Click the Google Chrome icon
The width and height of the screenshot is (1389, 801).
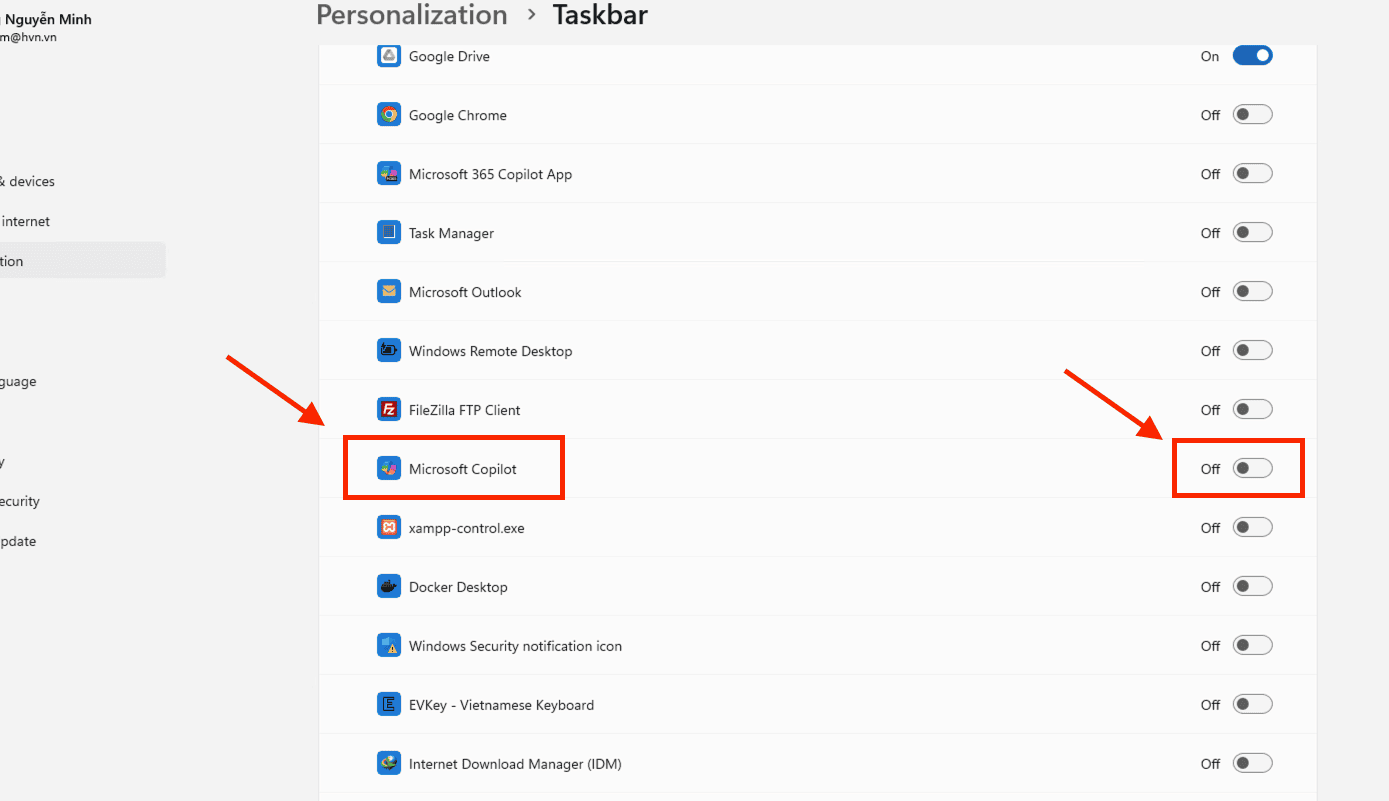[x=388, y=114]
